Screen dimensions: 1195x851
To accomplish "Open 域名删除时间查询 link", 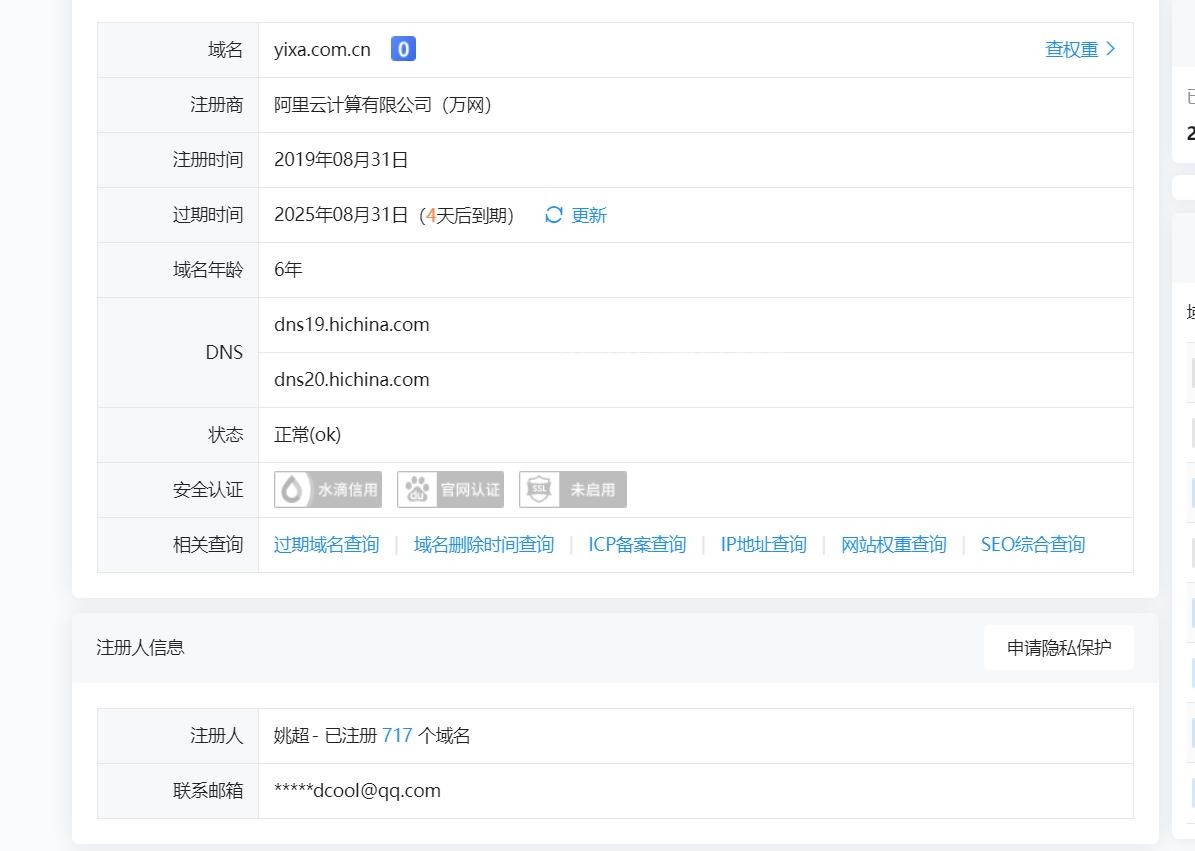I will point(484,545).
